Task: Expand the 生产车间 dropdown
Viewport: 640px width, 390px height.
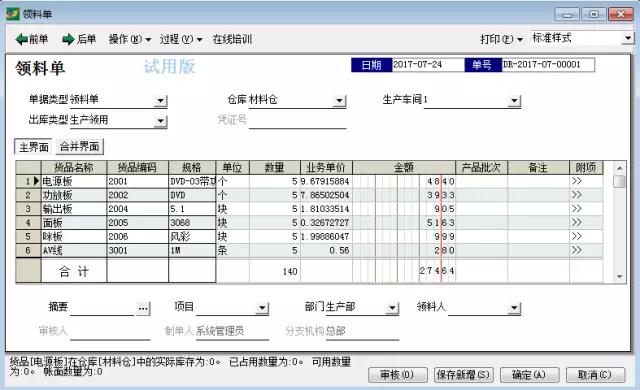Action: coord(515,100)
